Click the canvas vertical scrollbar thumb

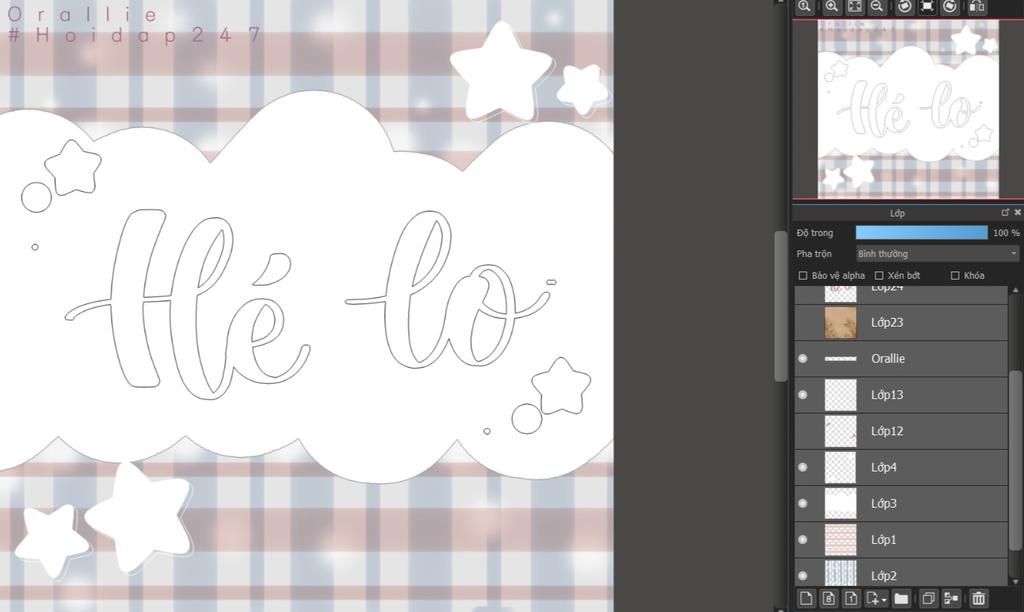780,306
